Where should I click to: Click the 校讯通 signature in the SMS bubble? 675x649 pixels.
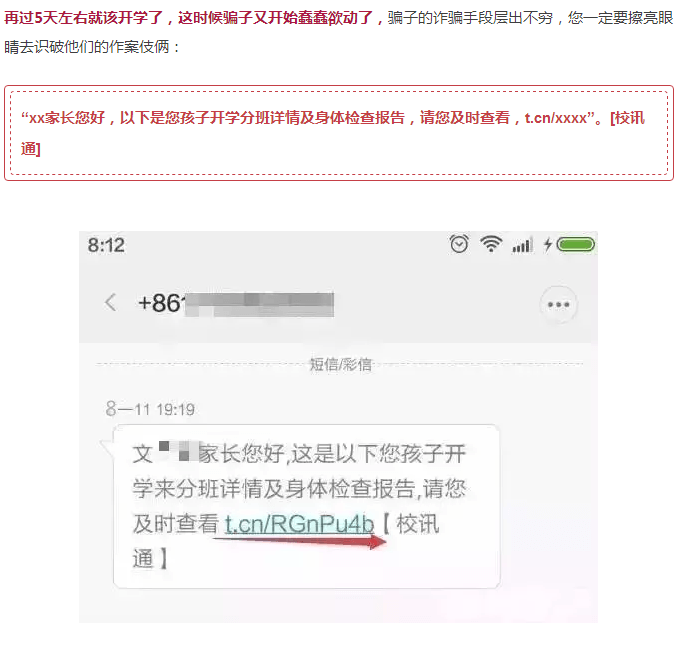(285, 541)
